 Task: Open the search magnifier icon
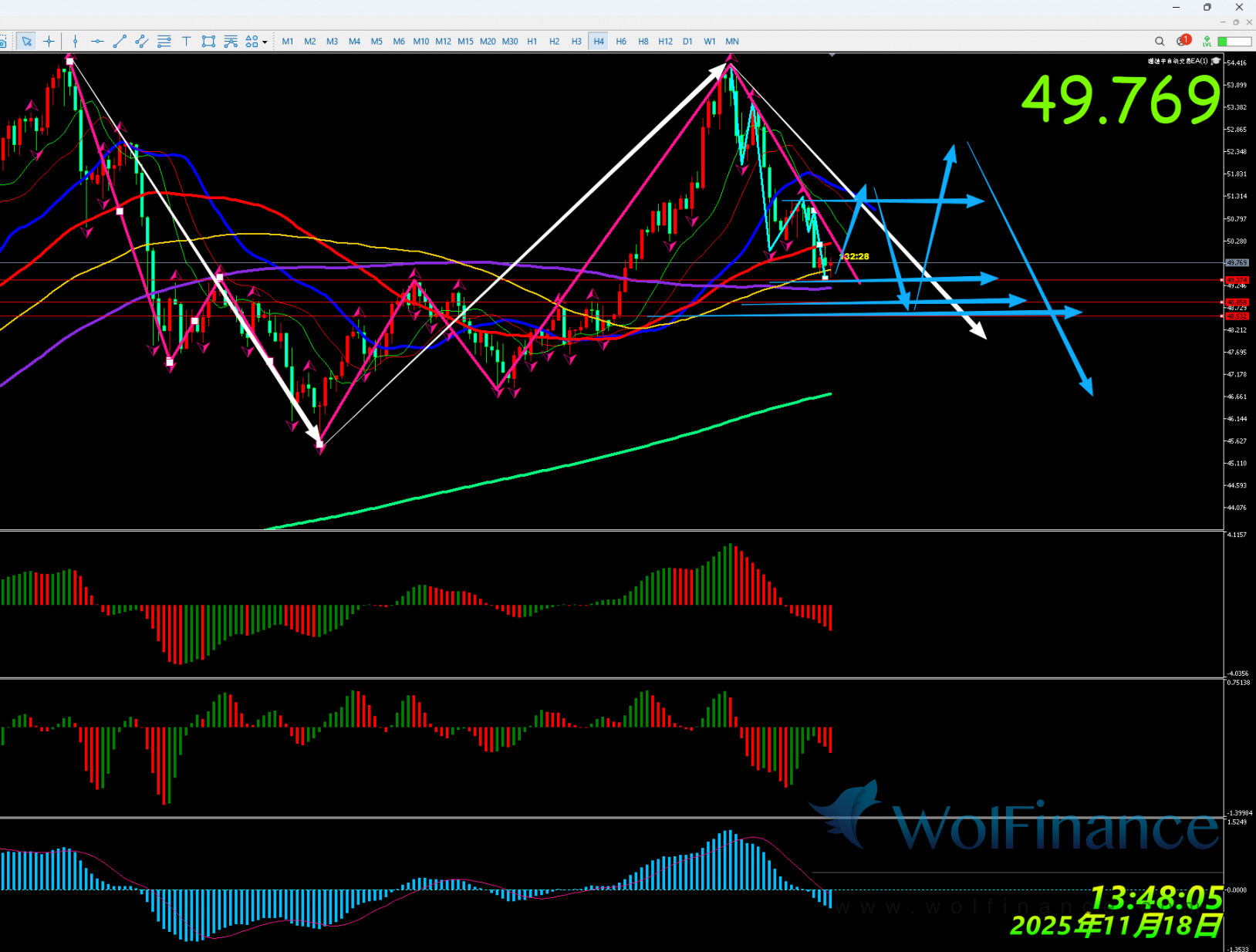pos(1160,42)
